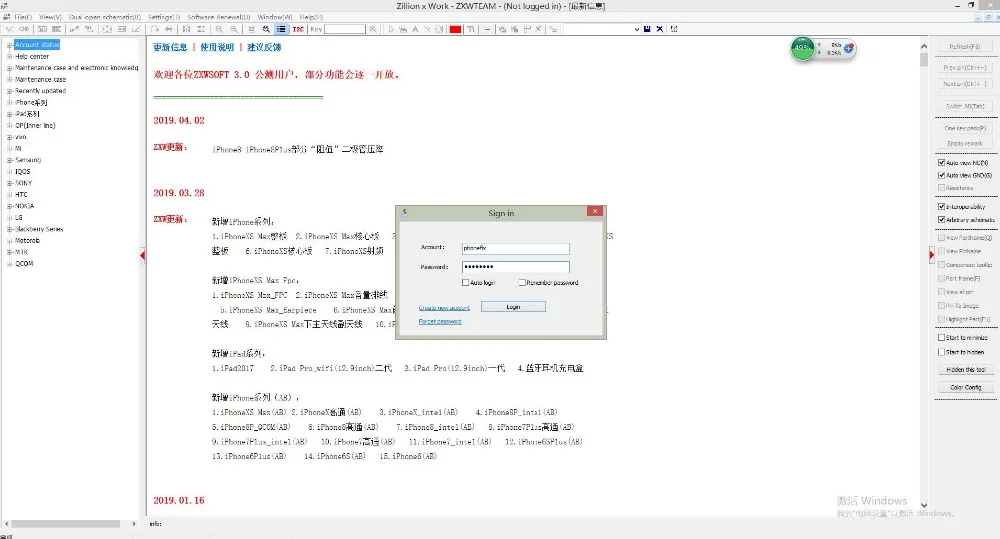Click the text A tool icon
Image resolution: width=1000 pixels, height=539 pixels.
(x=415, y=29)
